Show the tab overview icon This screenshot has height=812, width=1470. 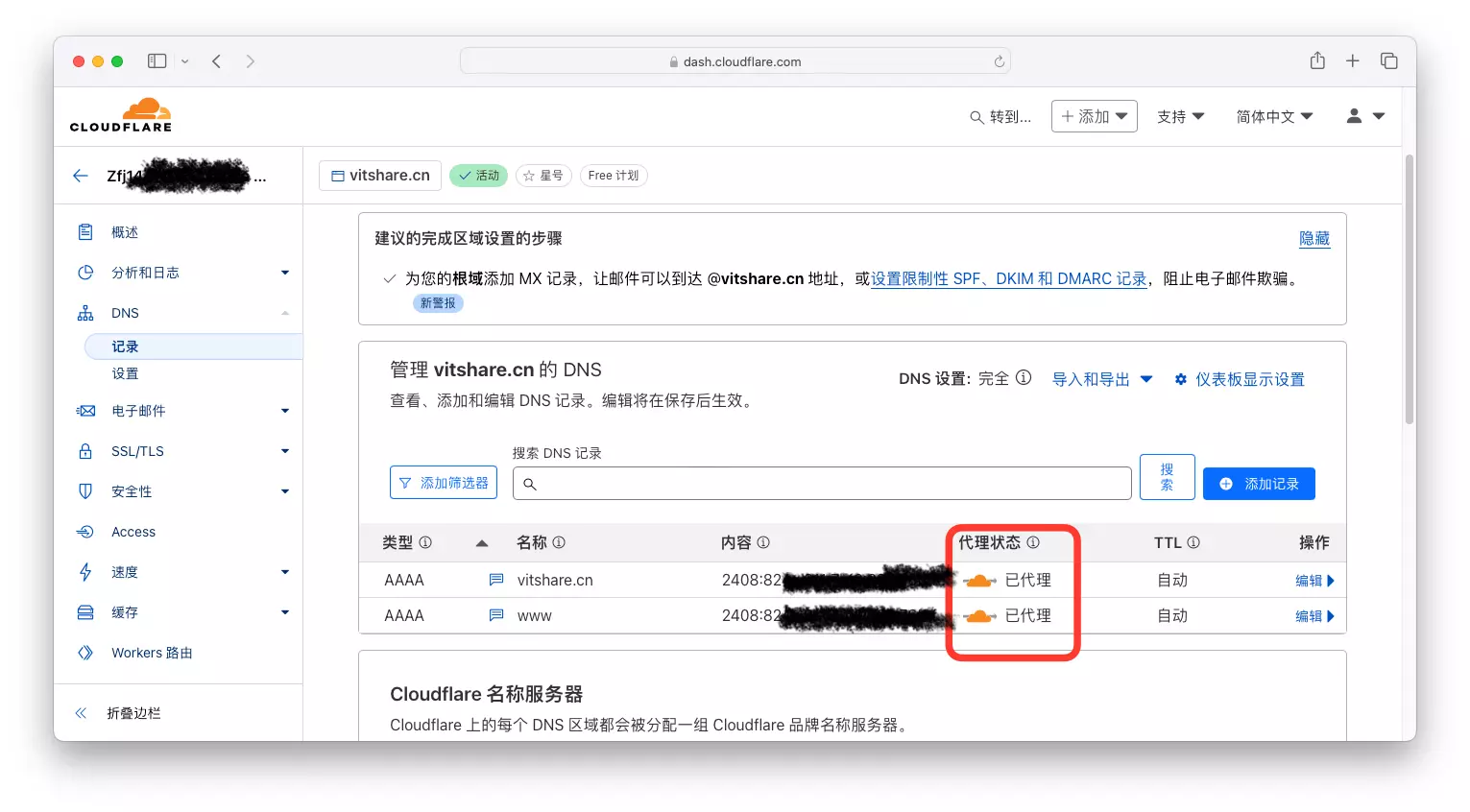pyautogui.click(x=1388, y=60)
